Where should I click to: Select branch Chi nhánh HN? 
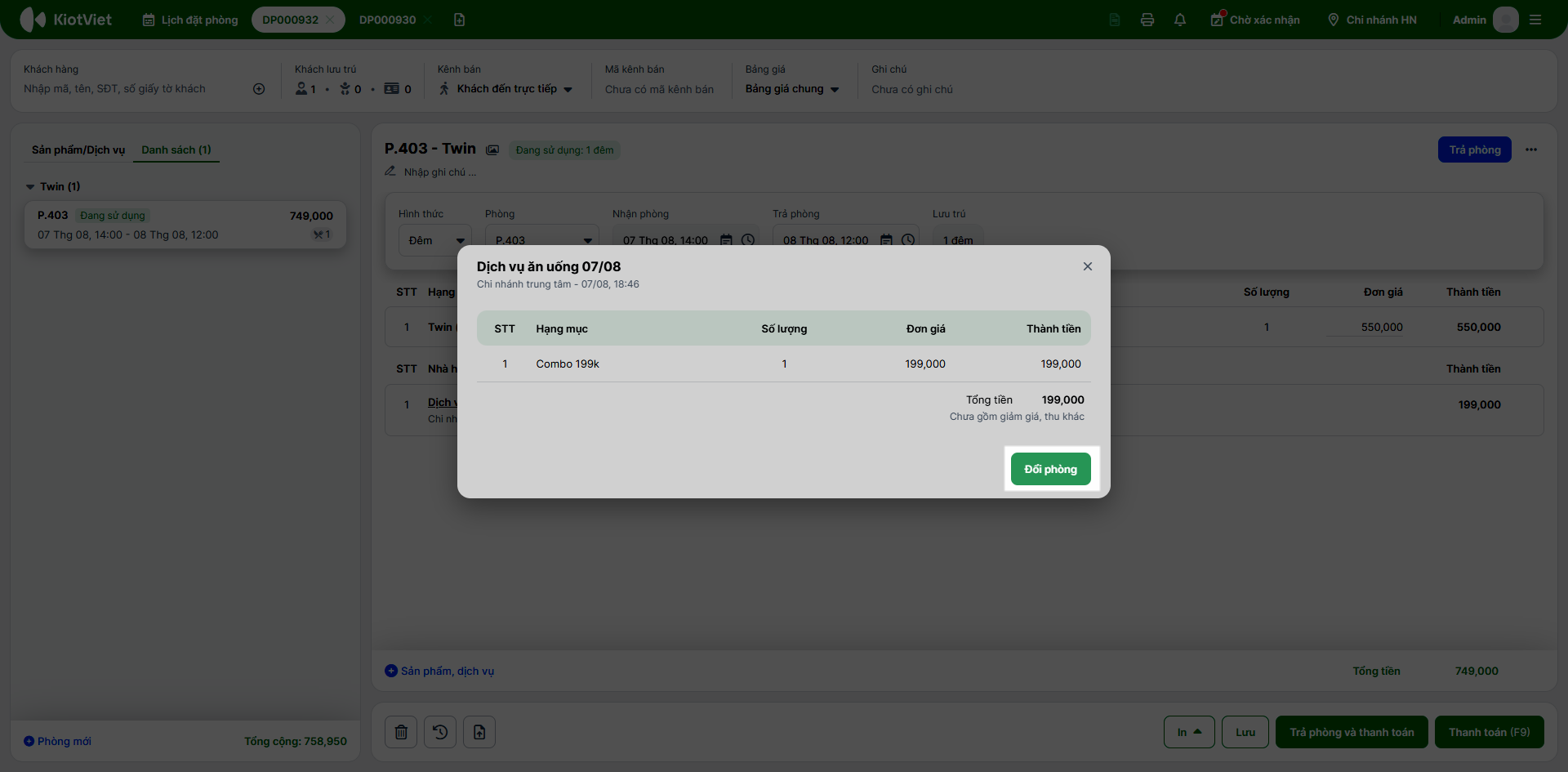pos(1372,20)
